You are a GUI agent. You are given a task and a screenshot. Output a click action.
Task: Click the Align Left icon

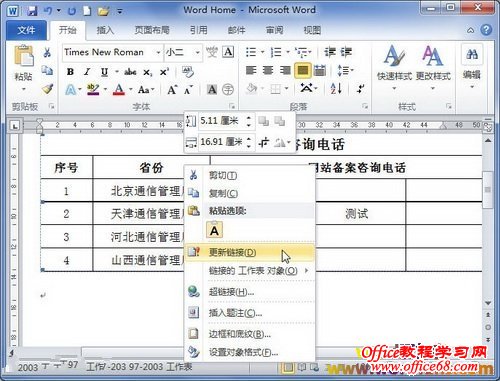click(251, 70)
